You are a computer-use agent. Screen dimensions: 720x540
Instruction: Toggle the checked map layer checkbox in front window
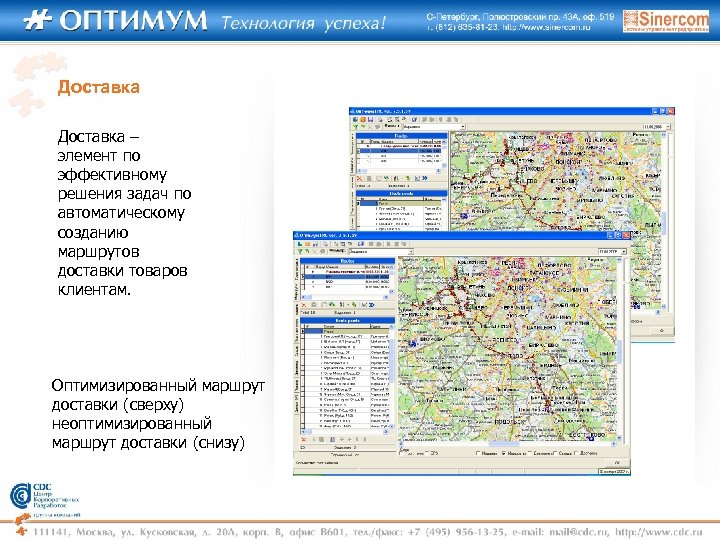[504, 453]
